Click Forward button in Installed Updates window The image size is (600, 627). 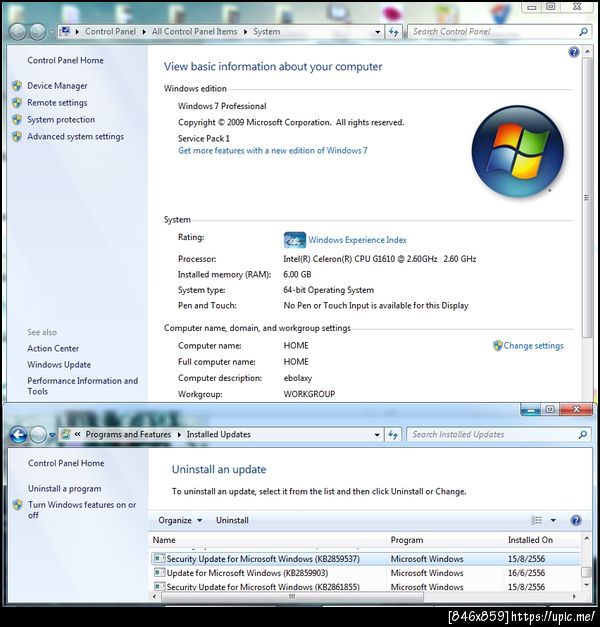tap(38, 435)
